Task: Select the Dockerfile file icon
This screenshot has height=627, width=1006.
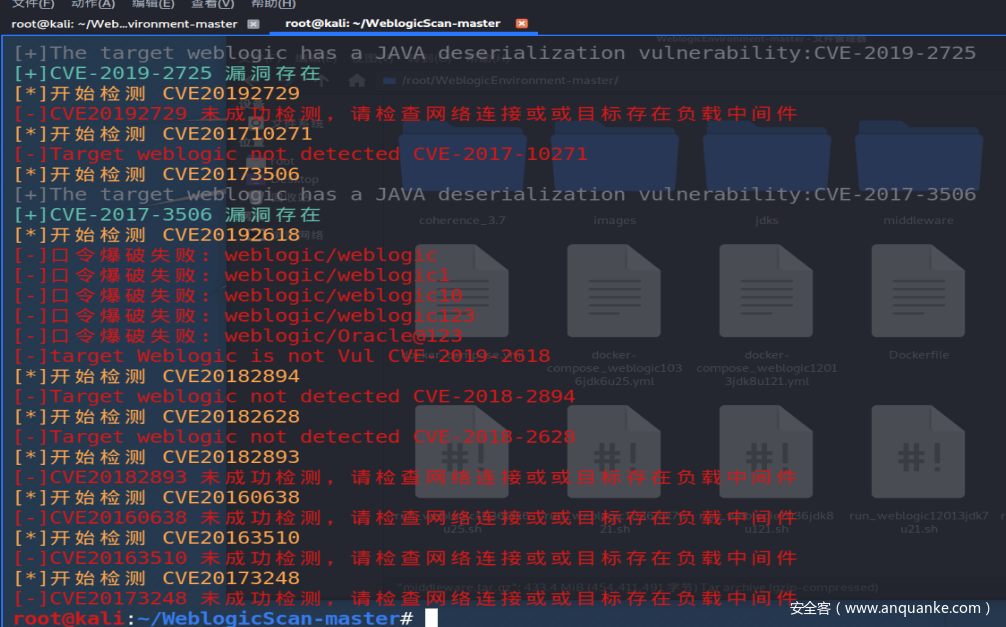Action: (918, 292)
